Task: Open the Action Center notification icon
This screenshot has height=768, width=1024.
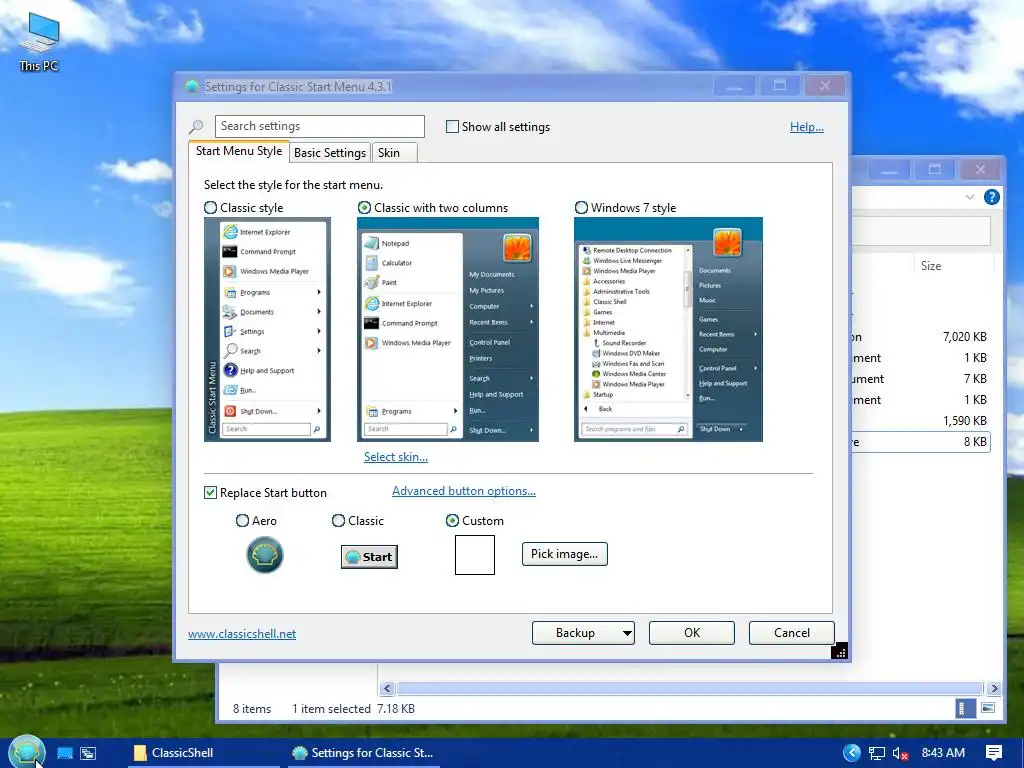Action: (994, 753)
